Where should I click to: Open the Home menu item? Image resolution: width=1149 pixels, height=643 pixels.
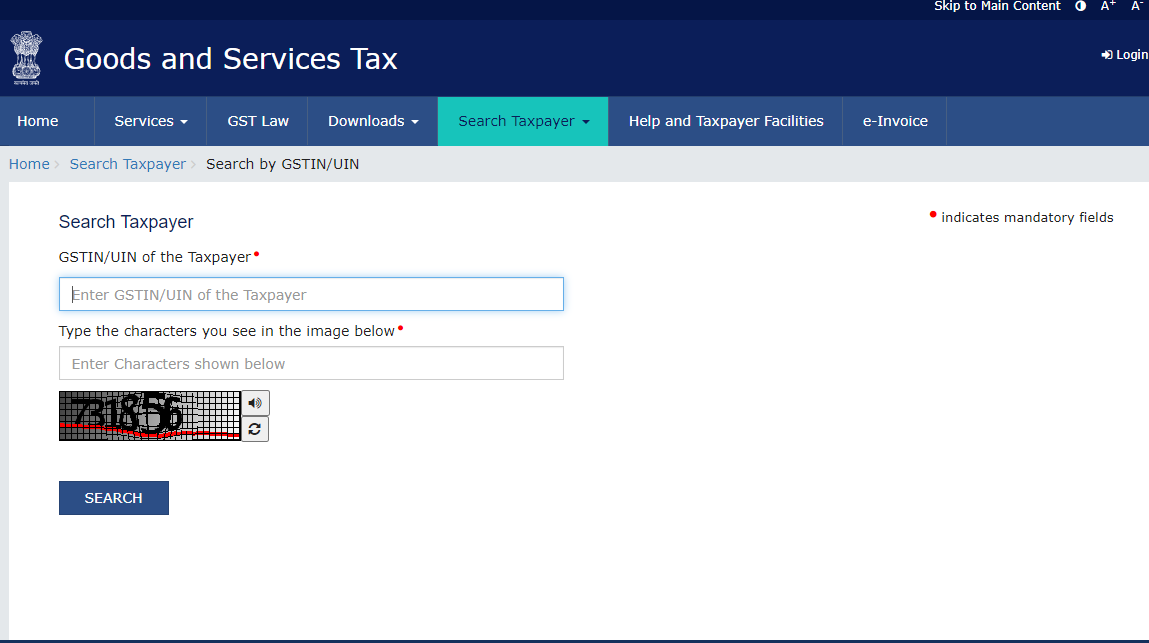coord(37,121)
